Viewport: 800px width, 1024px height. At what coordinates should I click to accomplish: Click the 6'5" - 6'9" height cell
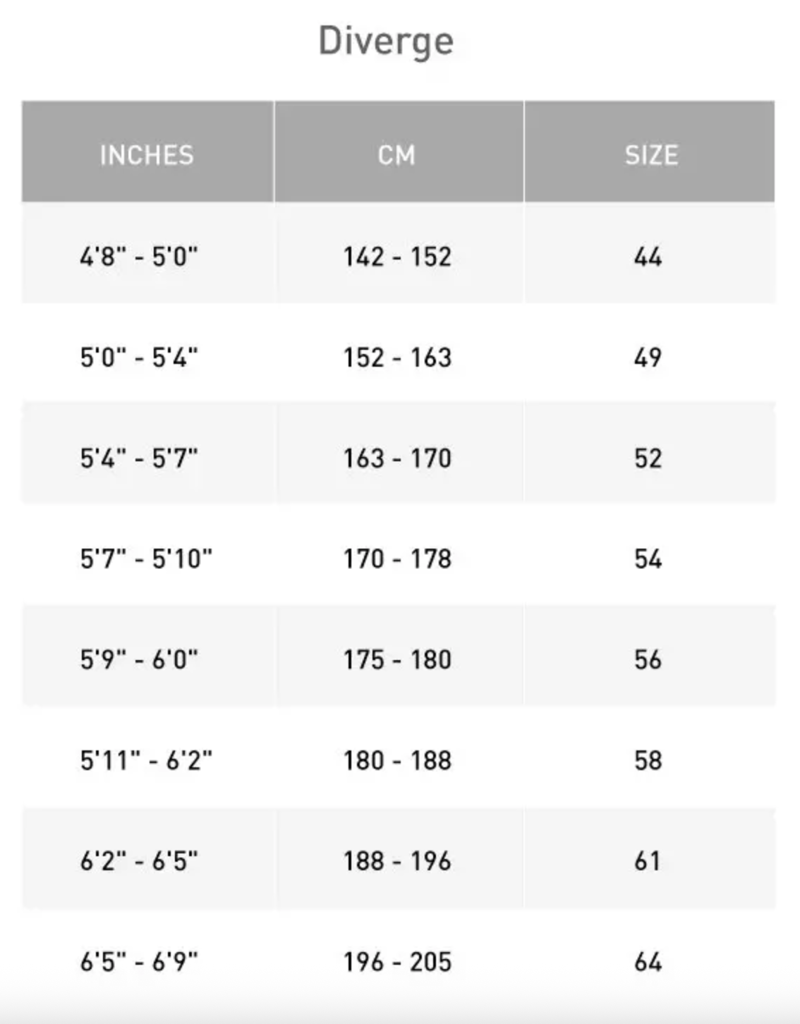(139, 962)
